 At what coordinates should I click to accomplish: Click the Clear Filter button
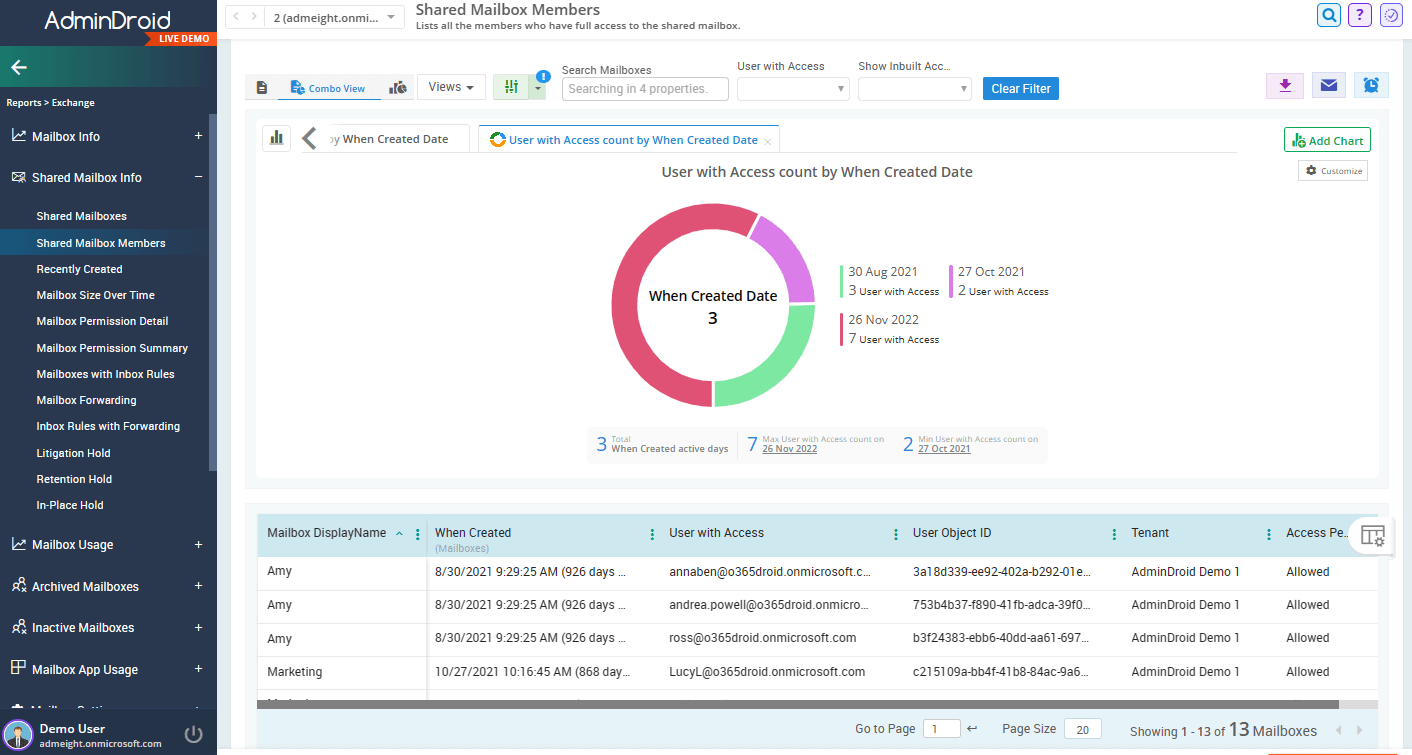[x=1020, y=89]
